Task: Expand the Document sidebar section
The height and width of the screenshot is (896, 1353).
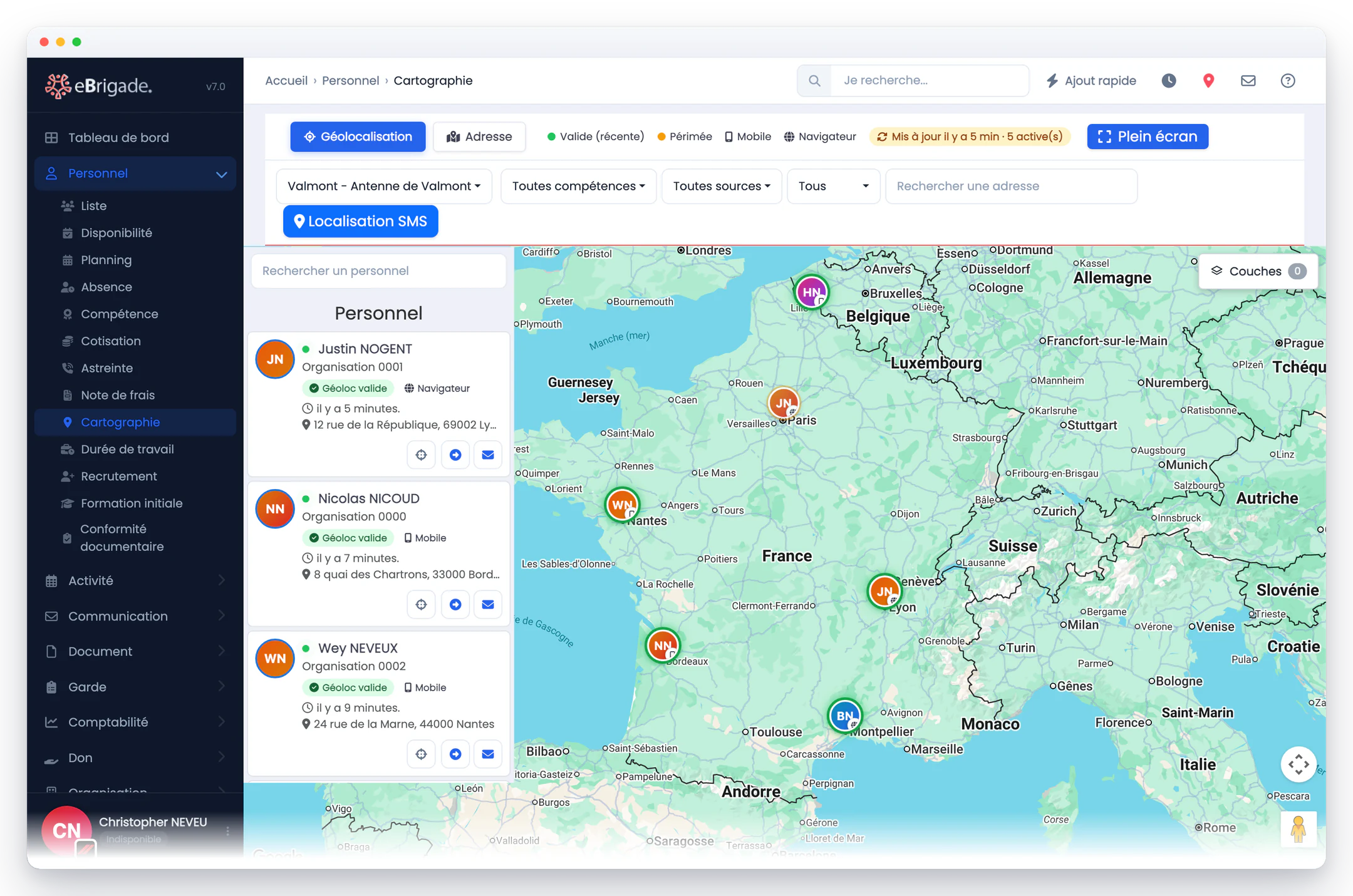Action: click(135, 651)
